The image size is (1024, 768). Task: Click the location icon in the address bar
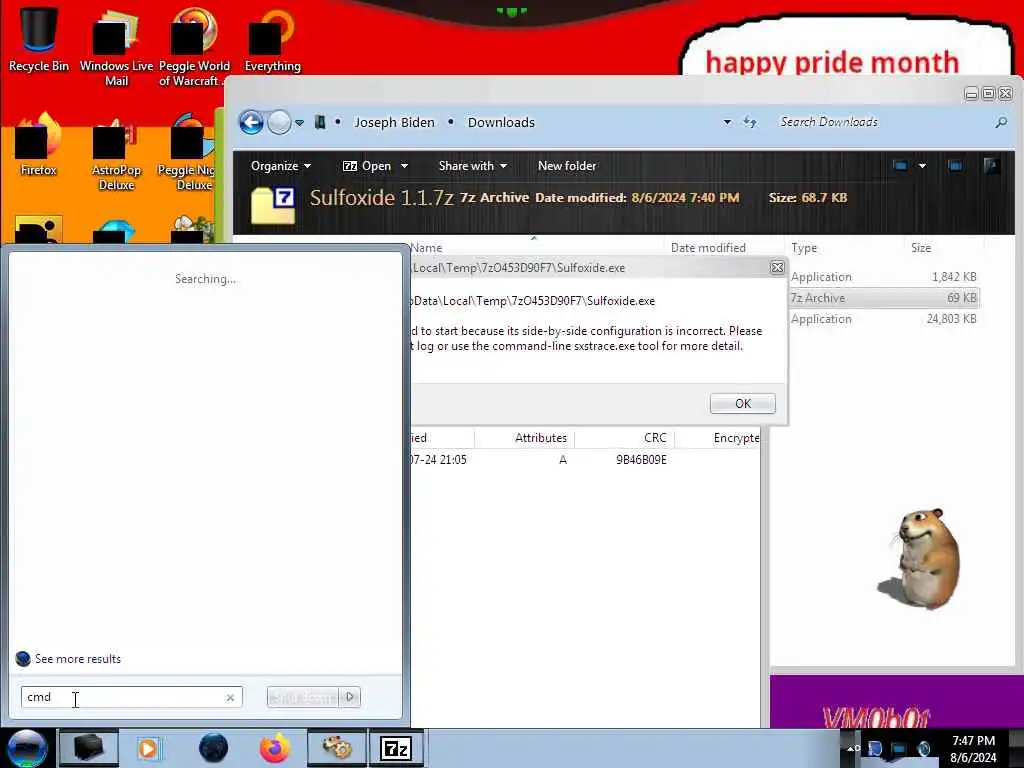coord(320,122)
